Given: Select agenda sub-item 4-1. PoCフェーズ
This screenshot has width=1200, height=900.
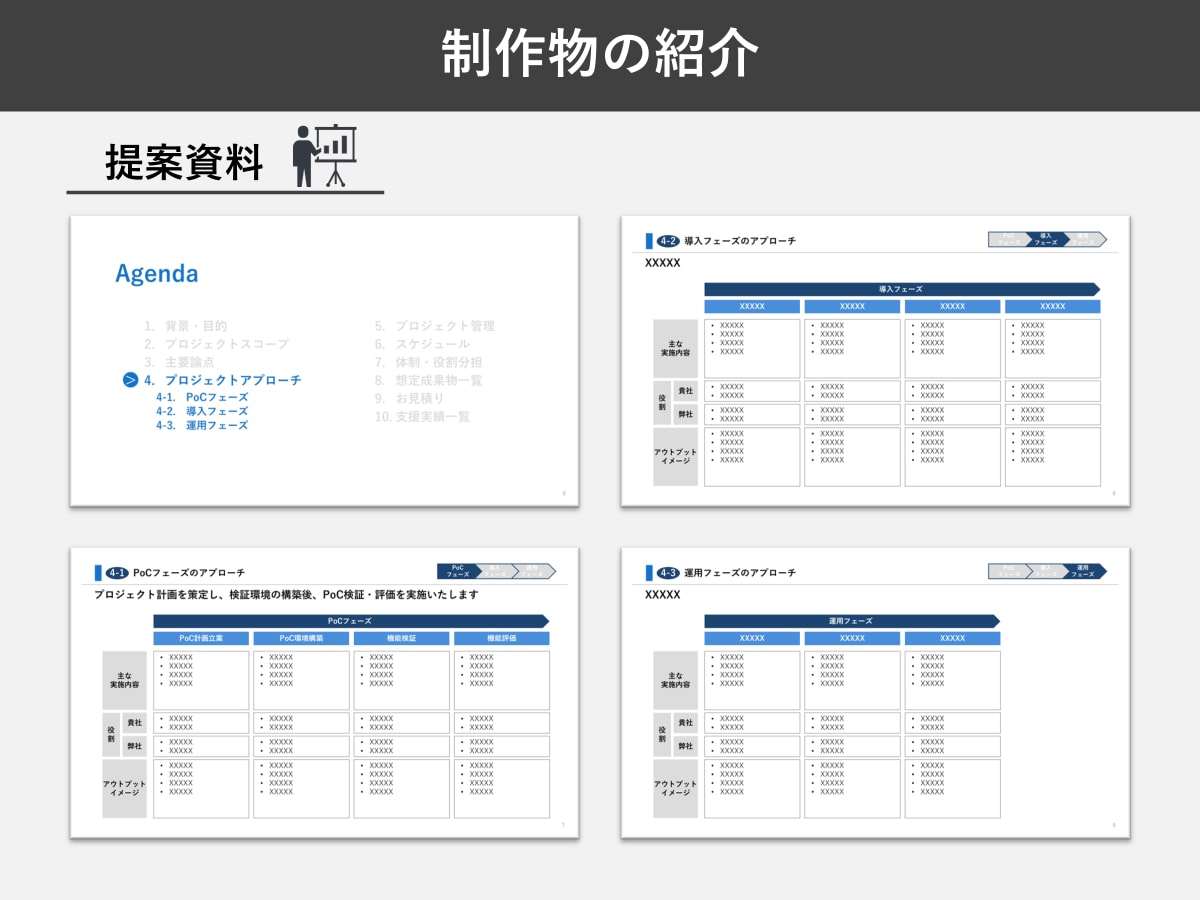Looking at the screenshot, I should click(x=202, y=397).
